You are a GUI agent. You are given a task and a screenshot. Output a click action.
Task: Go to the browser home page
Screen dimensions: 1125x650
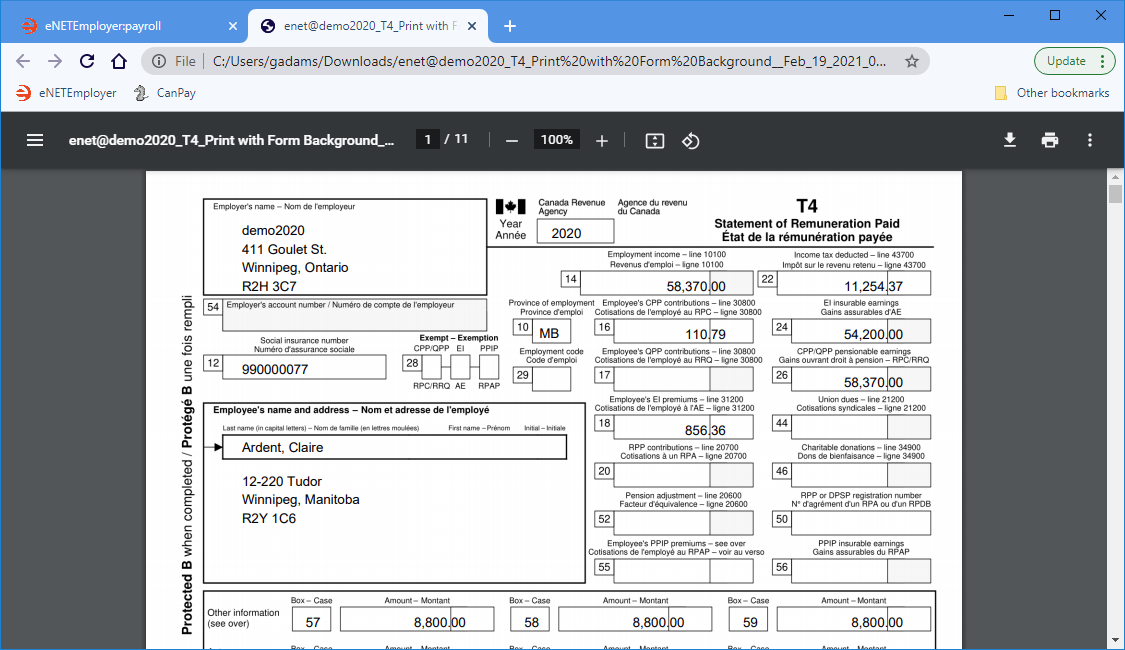click(x=119, y=61)
